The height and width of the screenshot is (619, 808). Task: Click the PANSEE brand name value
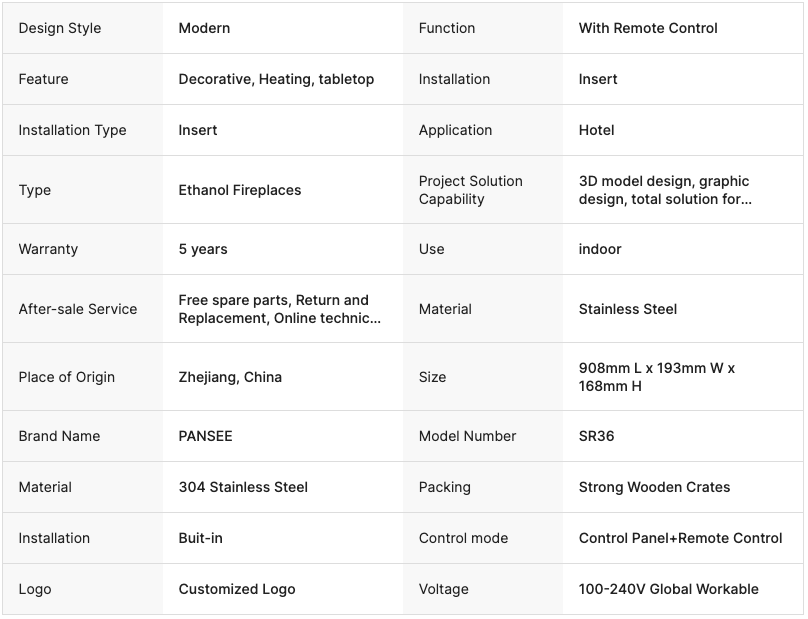(205, 436)
